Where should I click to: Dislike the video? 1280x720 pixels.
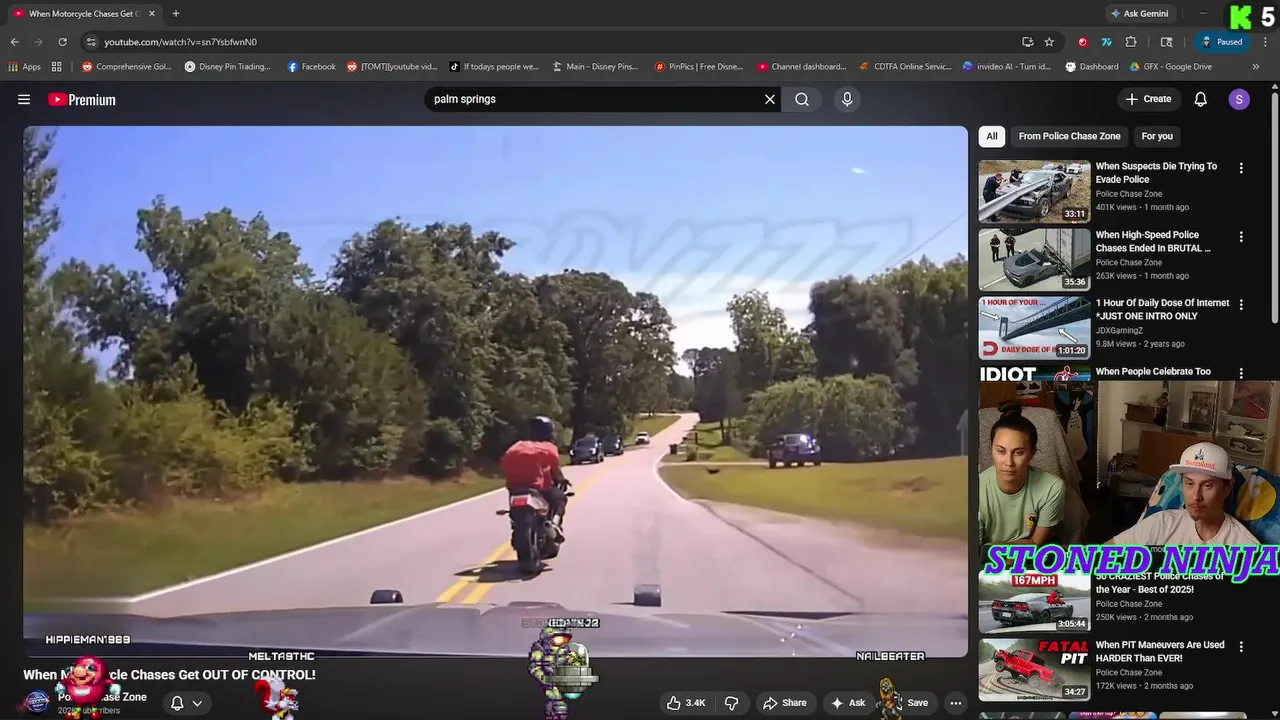[x=731, y=703]
